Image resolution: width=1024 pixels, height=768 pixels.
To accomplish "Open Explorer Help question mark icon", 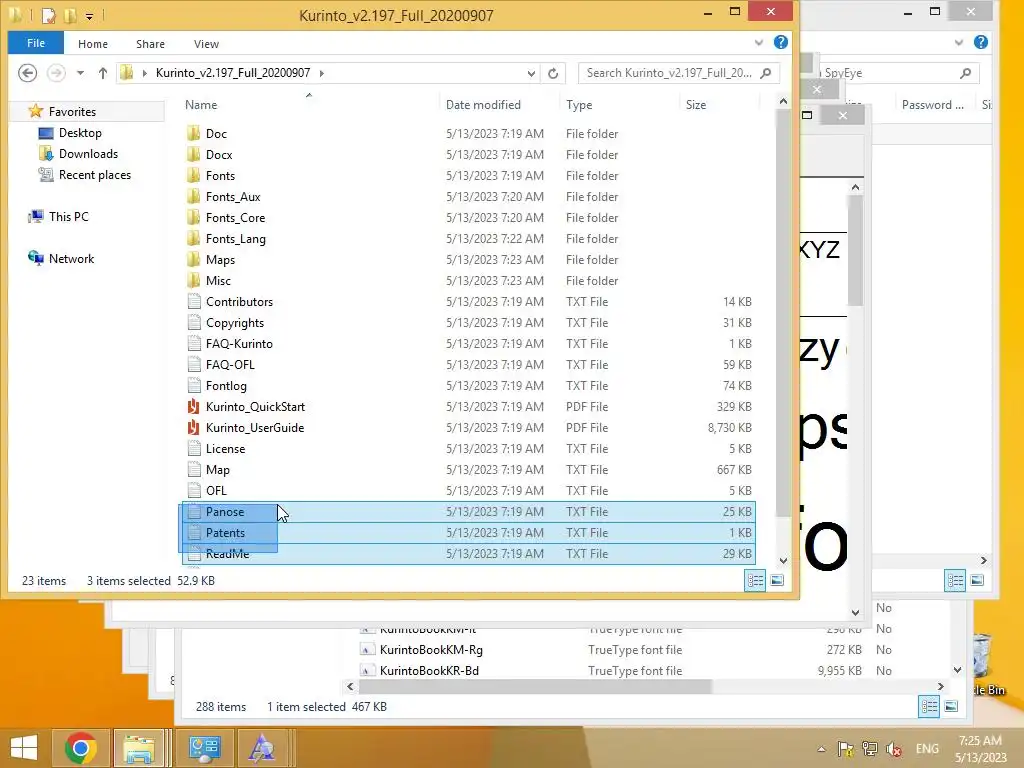I will click(780, 42).
